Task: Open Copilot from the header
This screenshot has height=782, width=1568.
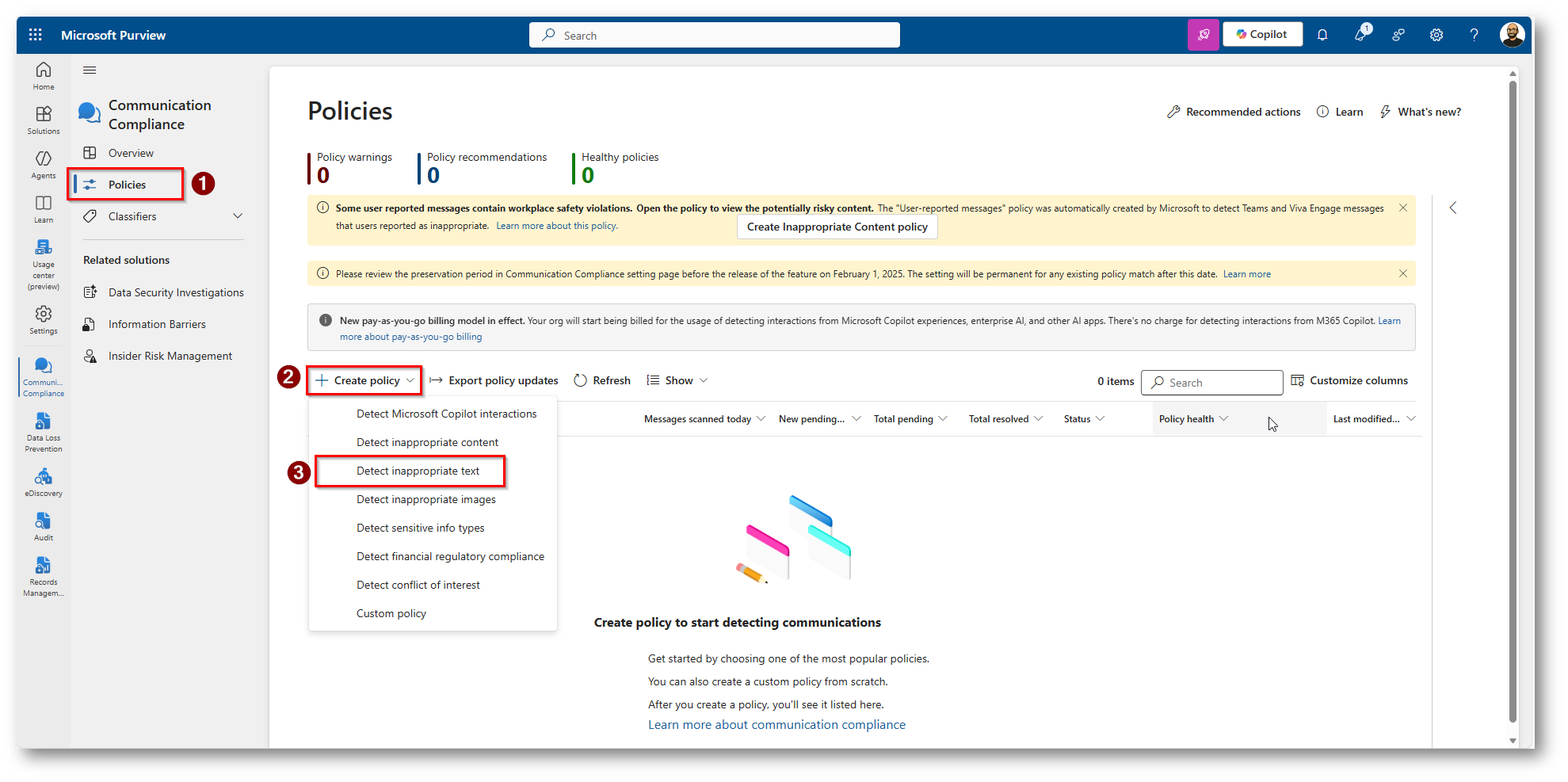Action: 1262,34
